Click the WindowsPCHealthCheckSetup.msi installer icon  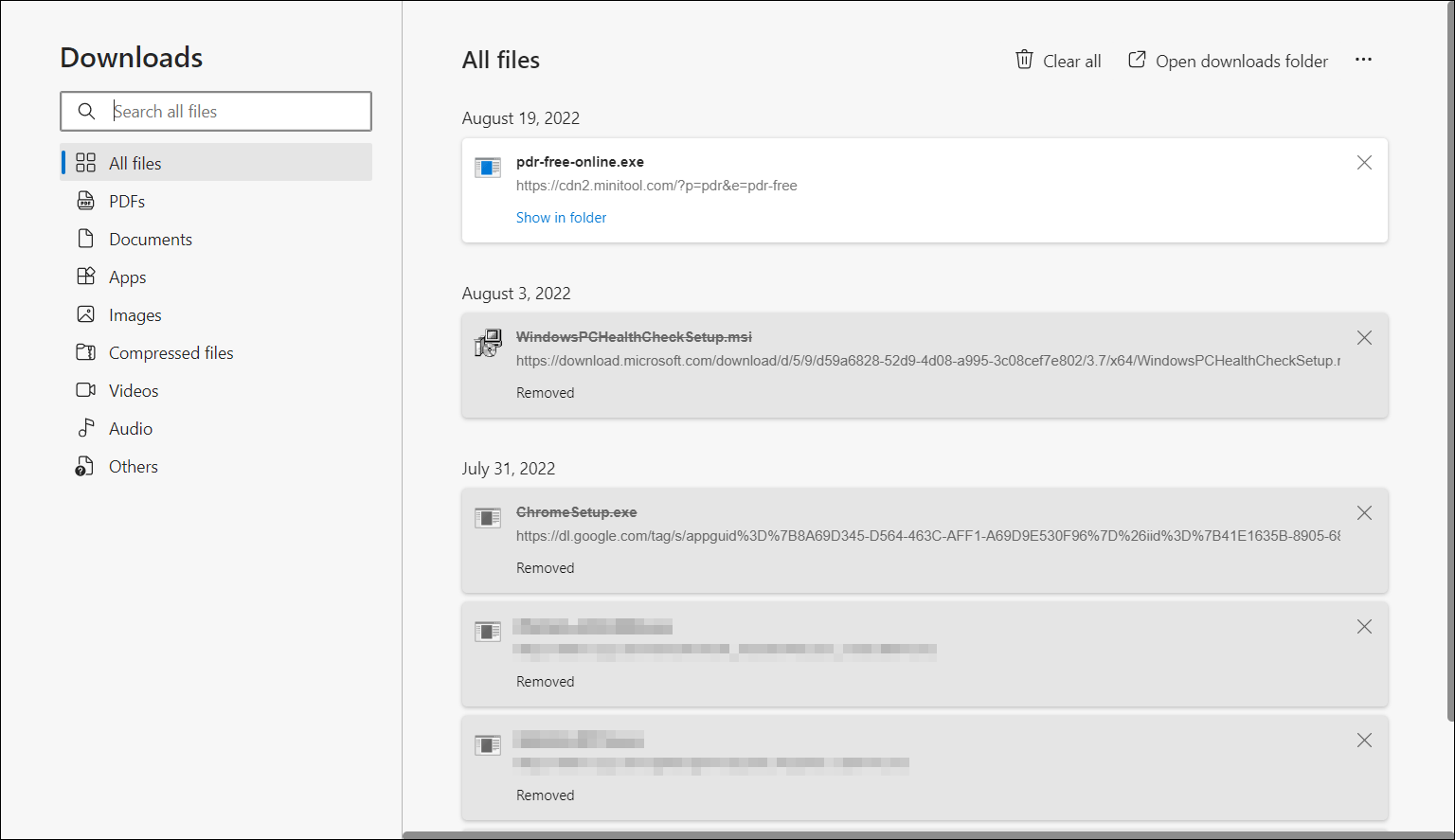488,343
